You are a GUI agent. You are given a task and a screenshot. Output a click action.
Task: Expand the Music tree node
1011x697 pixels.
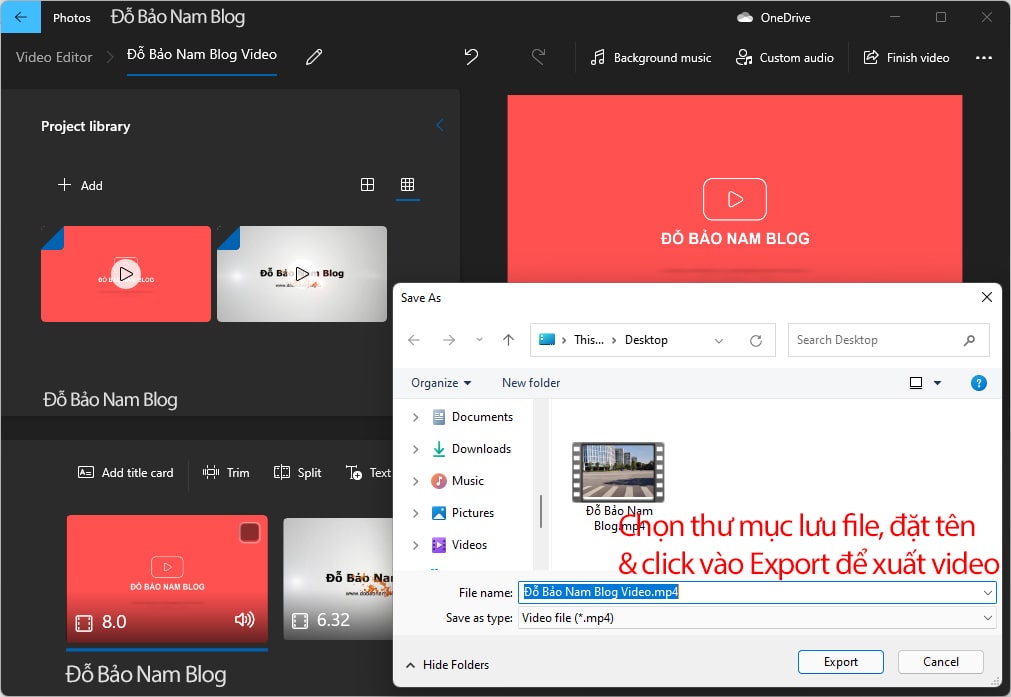point(415,481)
